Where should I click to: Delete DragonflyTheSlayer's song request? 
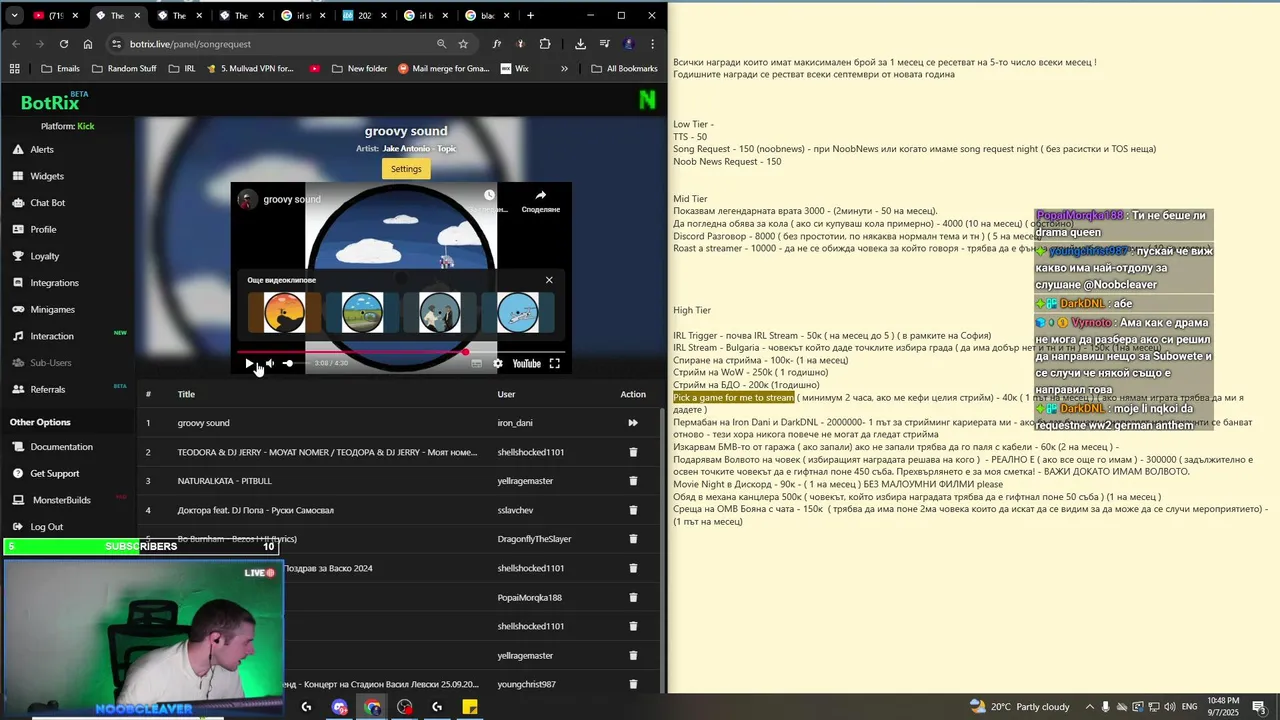point(633,539)
